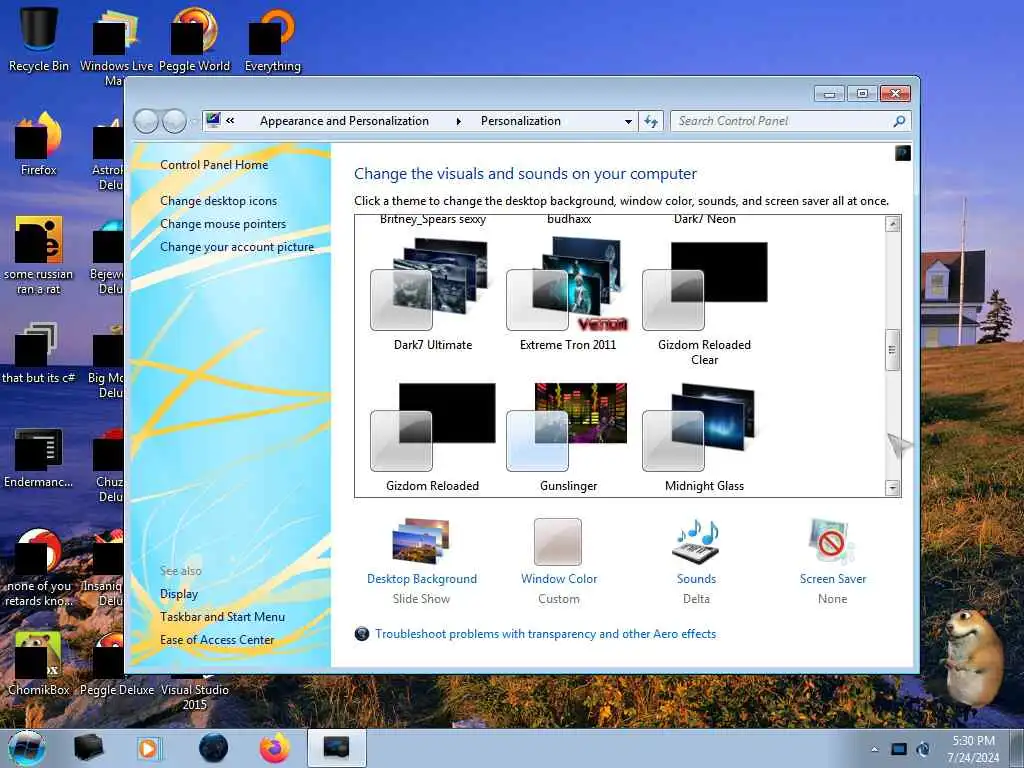The image size is (1024, 768).
Task: Click the refresh button beside address bar
Action: [650, 121]
